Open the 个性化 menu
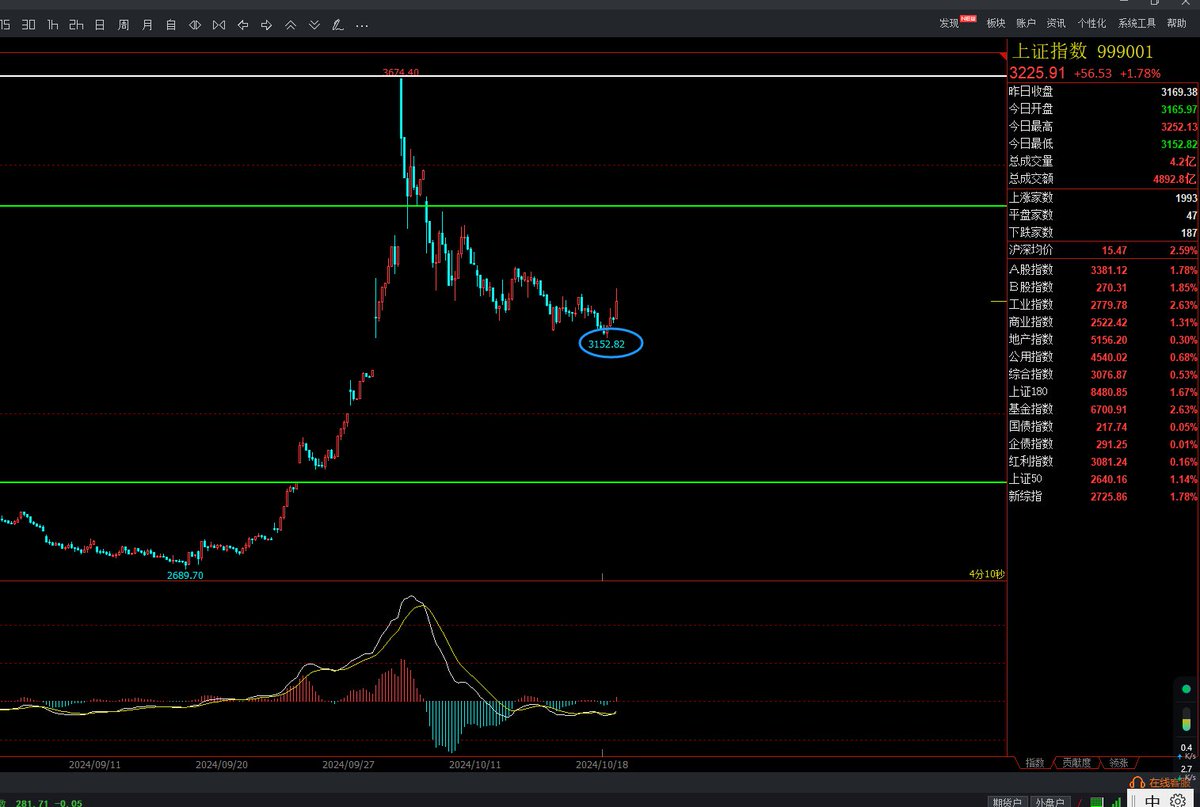The image size is (1200, 807). tap(1092, 23)
